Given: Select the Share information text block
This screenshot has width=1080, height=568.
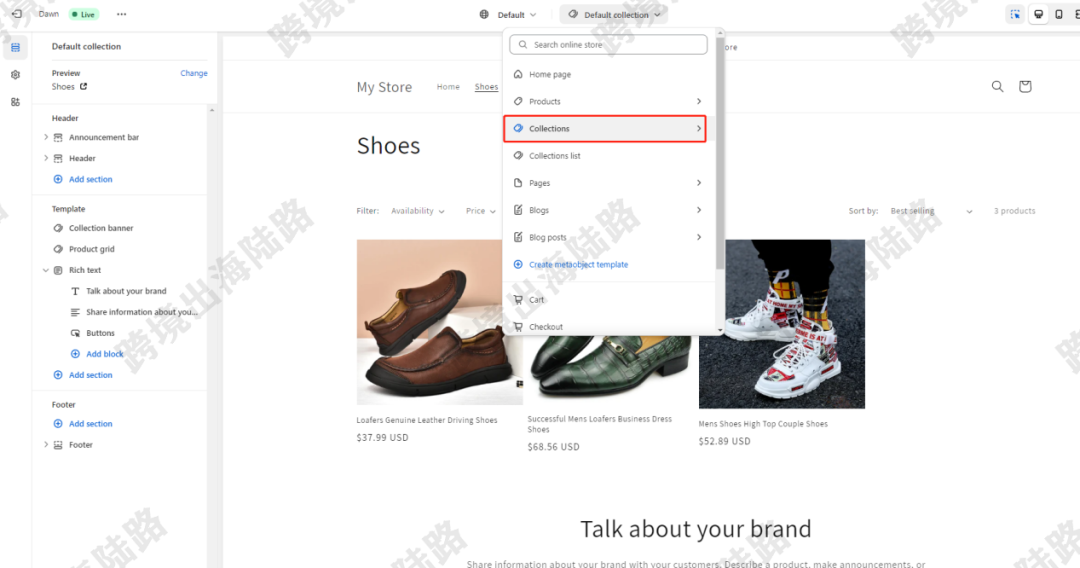Looking at the screenshot, I should pos(141,312).
